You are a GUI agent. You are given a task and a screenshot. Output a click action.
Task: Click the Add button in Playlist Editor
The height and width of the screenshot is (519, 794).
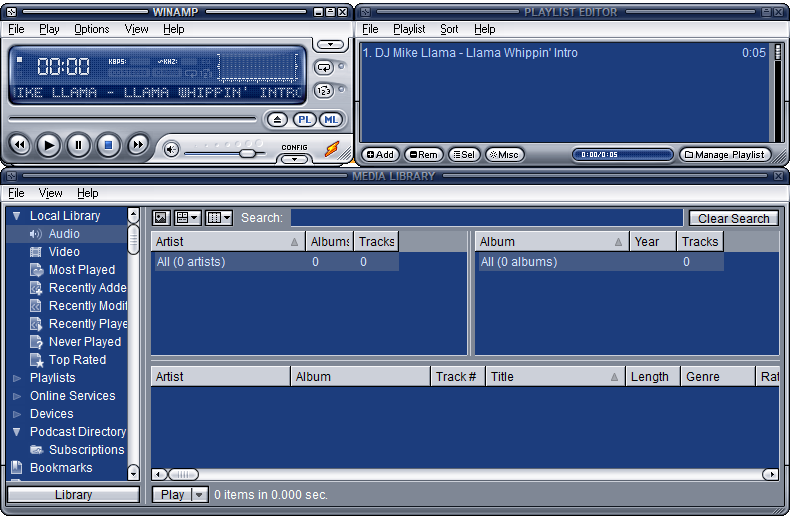point(380,155)
